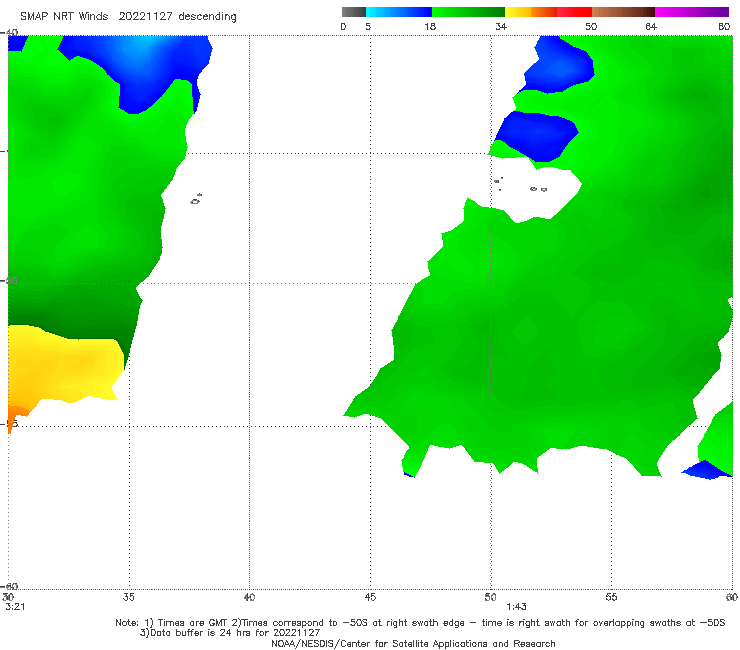The width and height of the screenshot is (740, 650).
Task: Click the latitude axis label '-40'
Action: 9,33
